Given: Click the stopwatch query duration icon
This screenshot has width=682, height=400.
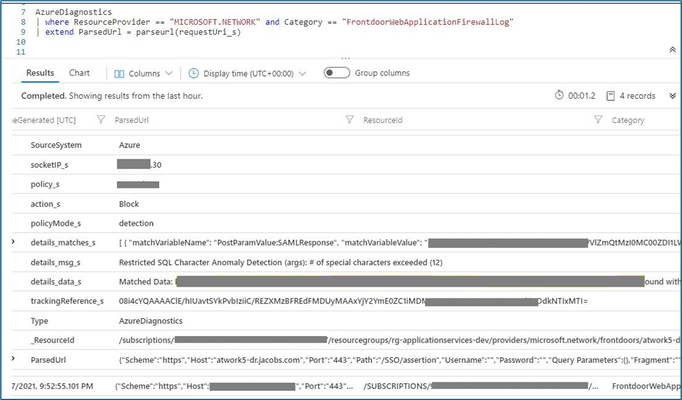Looking at the screenshot, I should (559, 95).
